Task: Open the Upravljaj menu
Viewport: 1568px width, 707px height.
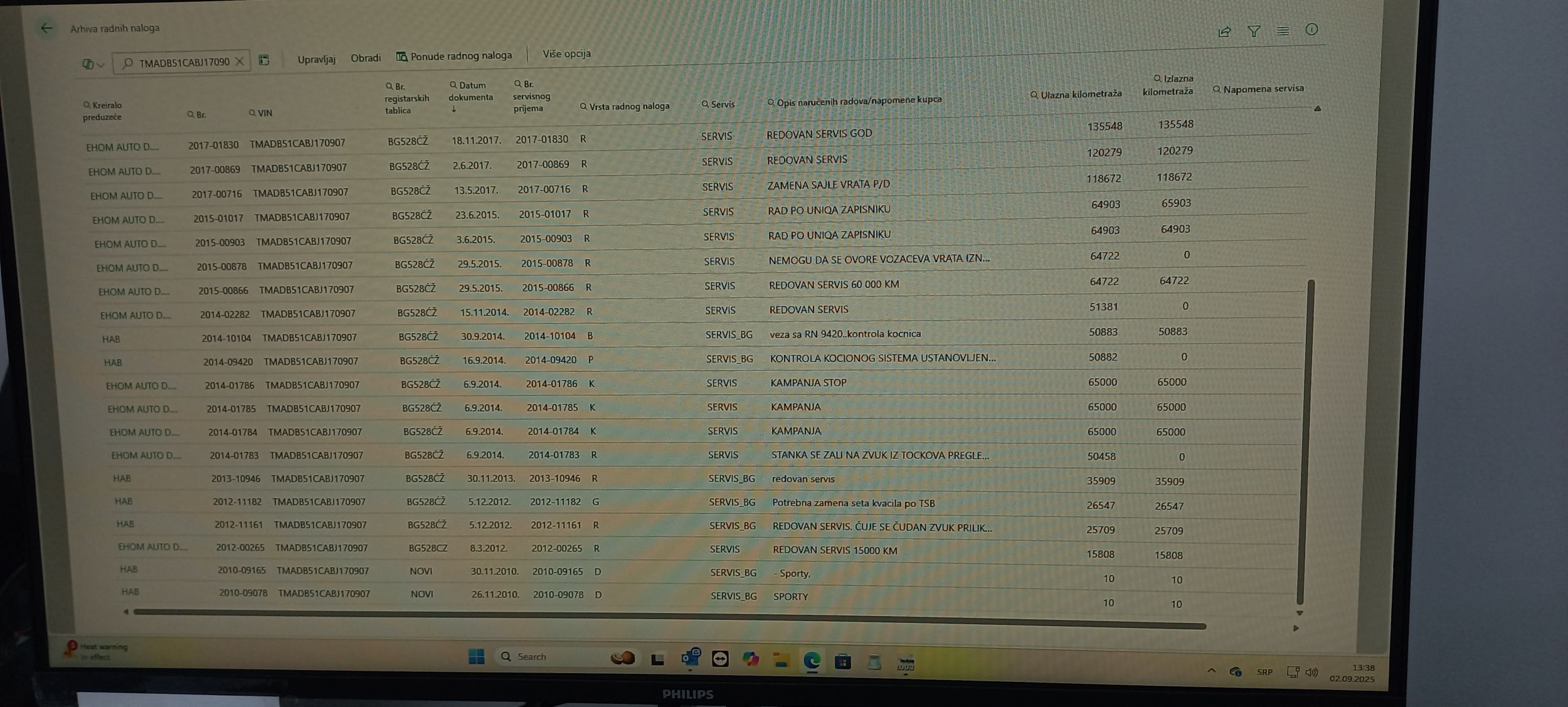Action: pyautogui.click(x=316, y=59)
